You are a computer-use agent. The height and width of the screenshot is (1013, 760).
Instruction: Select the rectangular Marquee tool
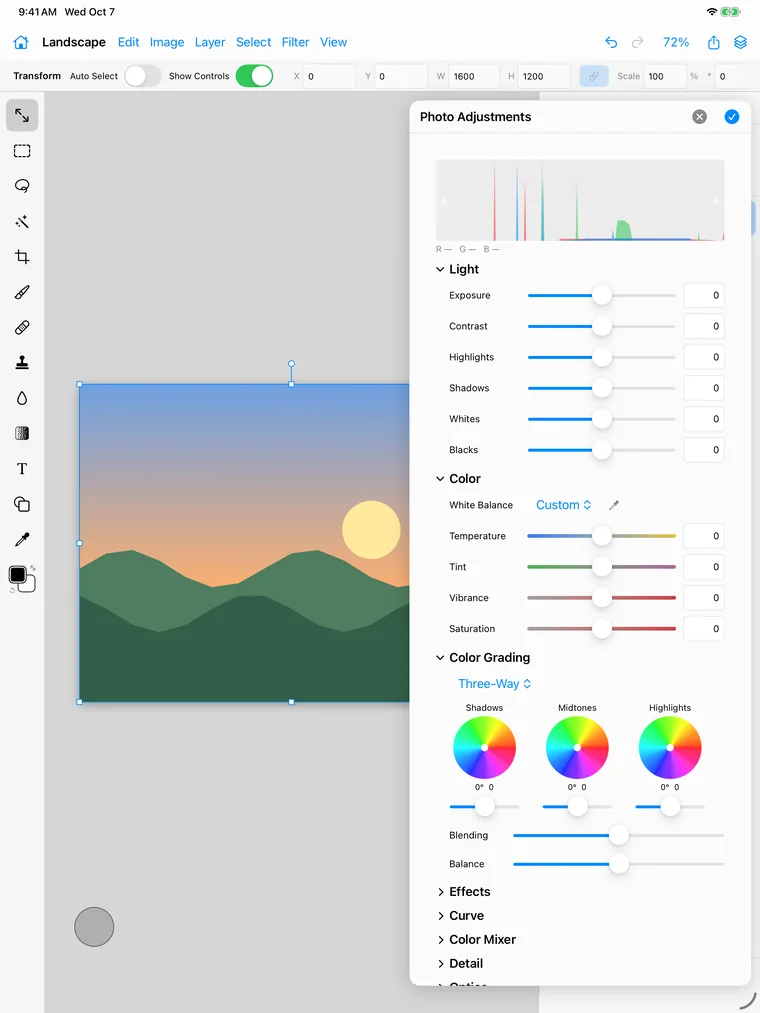[22, 151]
